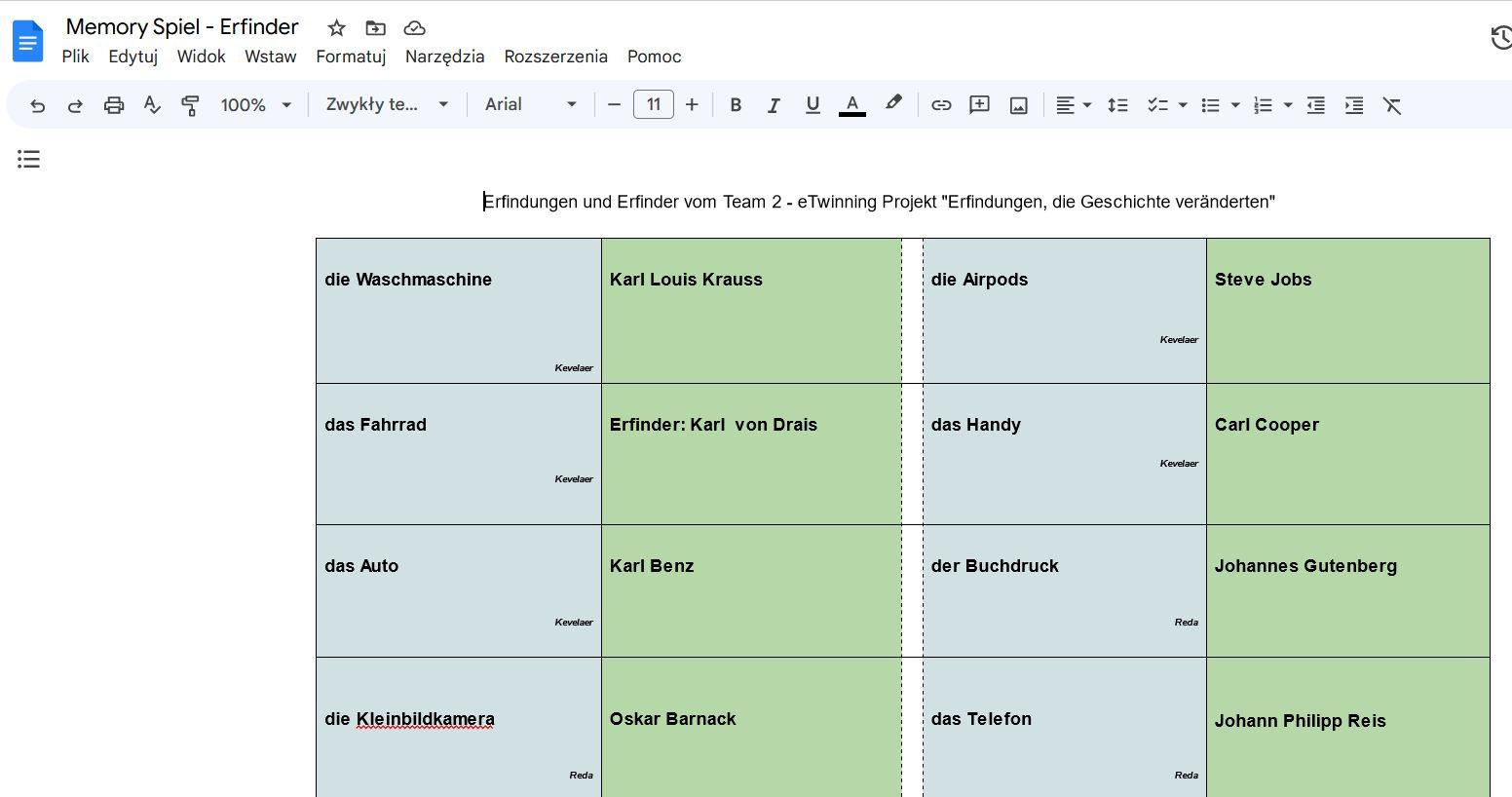
Task: Open line and paragraph spacing
Action: 1117,105
